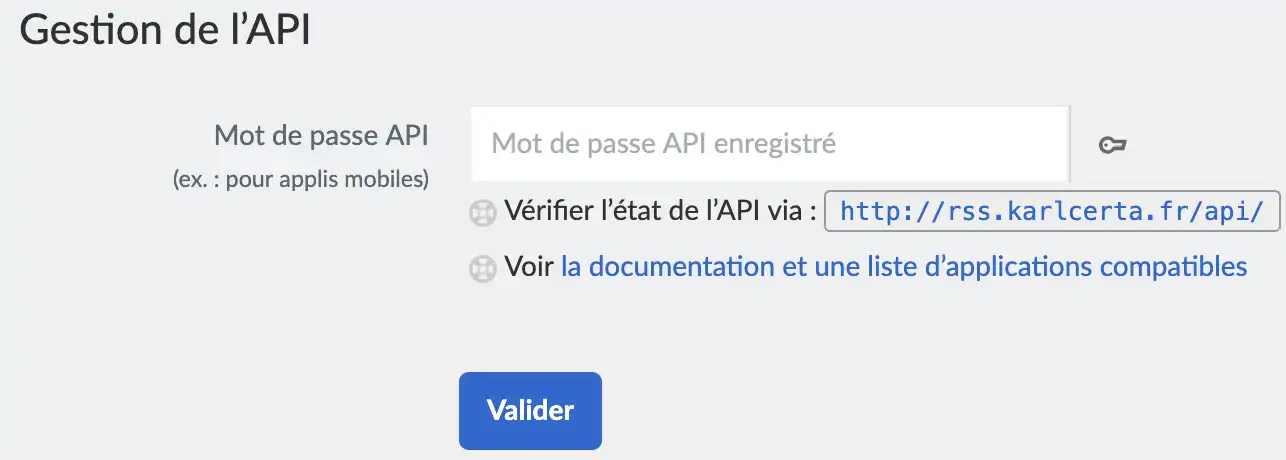Click the Mot de passe API label
The width and height of the screenshot is (1286, 460).
321,136
